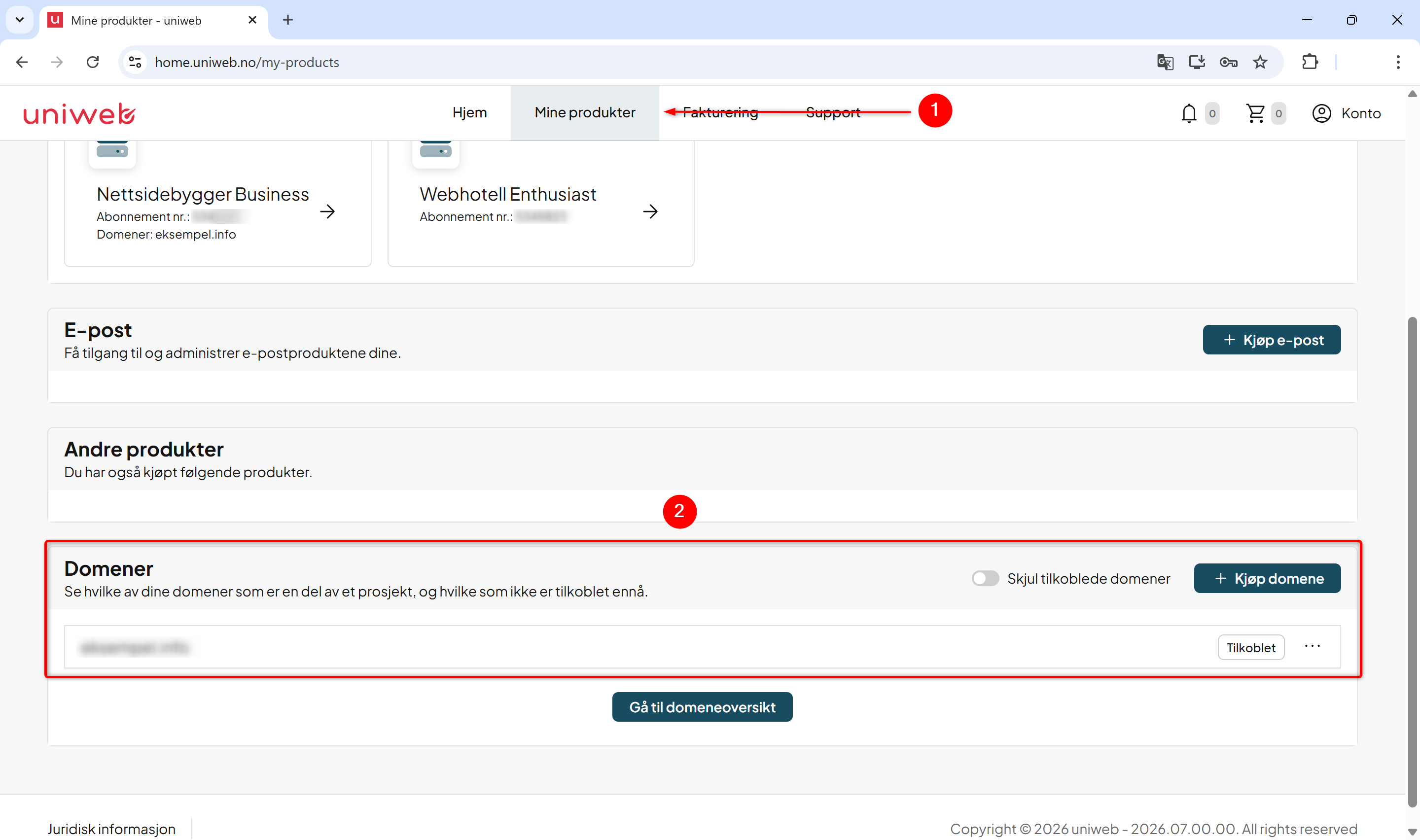Click the notification count badge

coord(1212,113)
